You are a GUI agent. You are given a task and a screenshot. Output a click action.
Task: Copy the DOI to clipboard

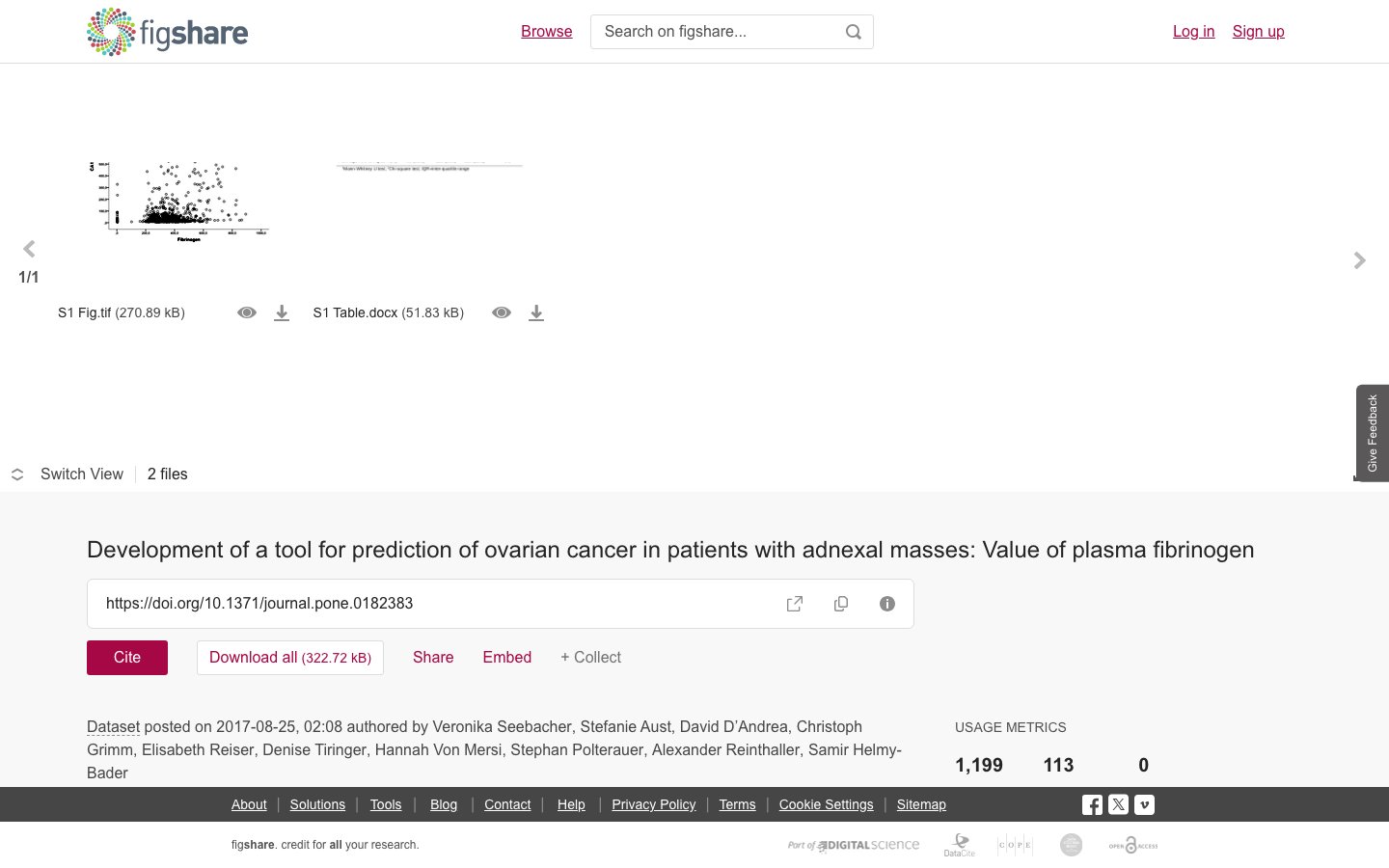[x=841, y=604]
